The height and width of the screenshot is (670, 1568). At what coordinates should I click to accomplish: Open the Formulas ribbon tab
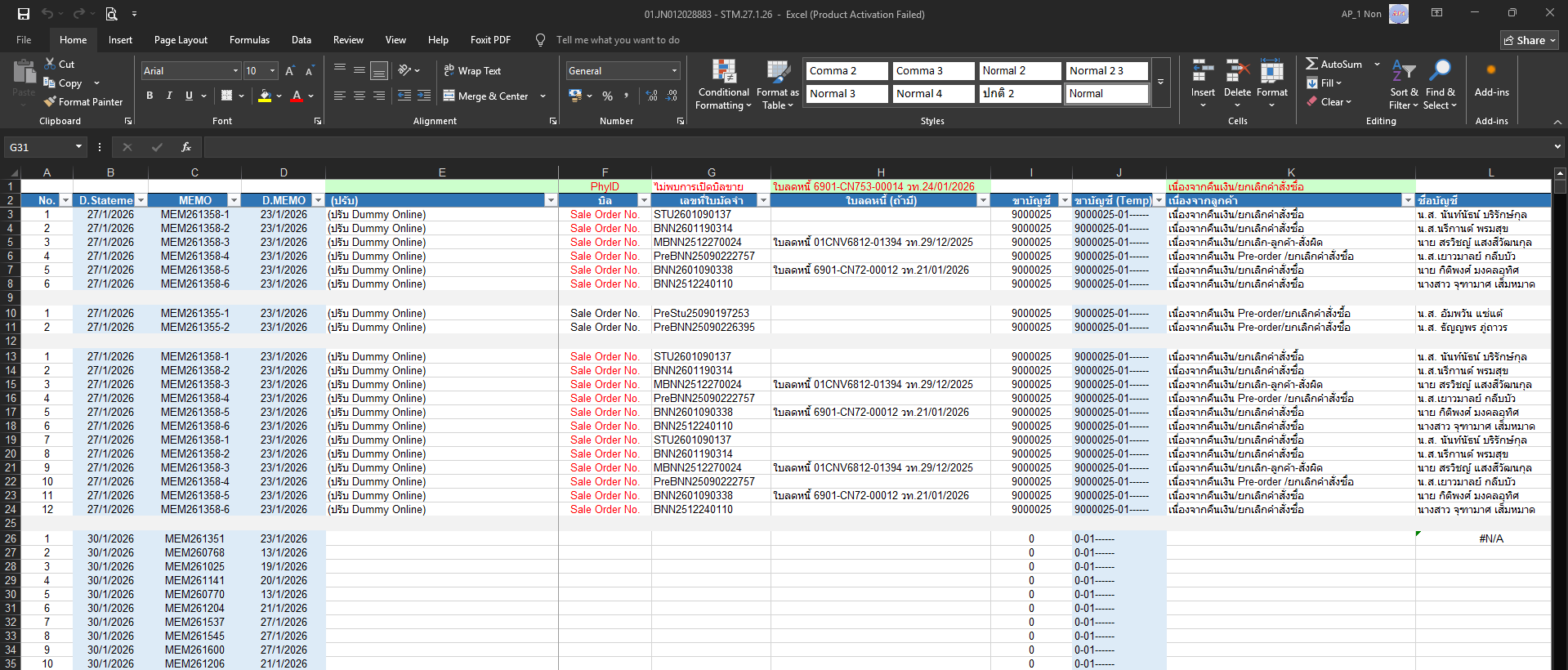point(249,40)
